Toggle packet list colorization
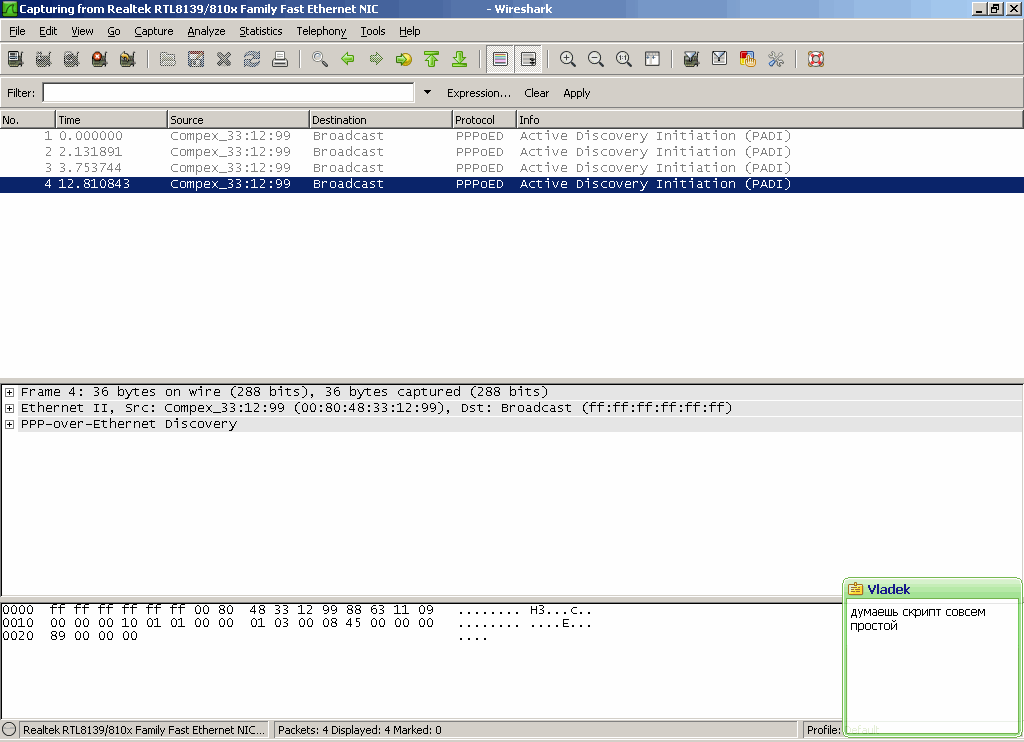Viewport: 1024px width, 742px height. tap(500, 59)
